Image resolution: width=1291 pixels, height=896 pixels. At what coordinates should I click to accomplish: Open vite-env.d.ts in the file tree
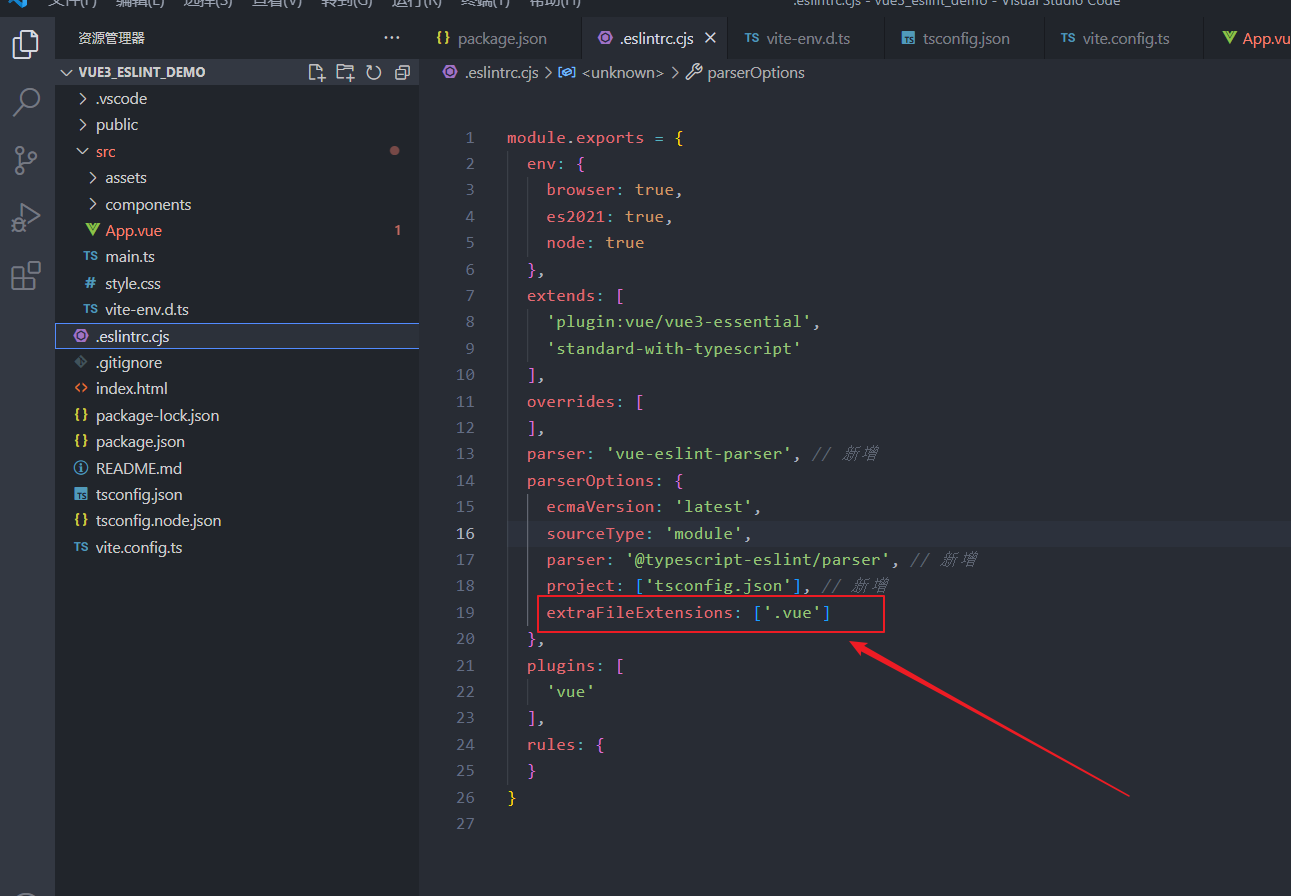coord(237,309)
